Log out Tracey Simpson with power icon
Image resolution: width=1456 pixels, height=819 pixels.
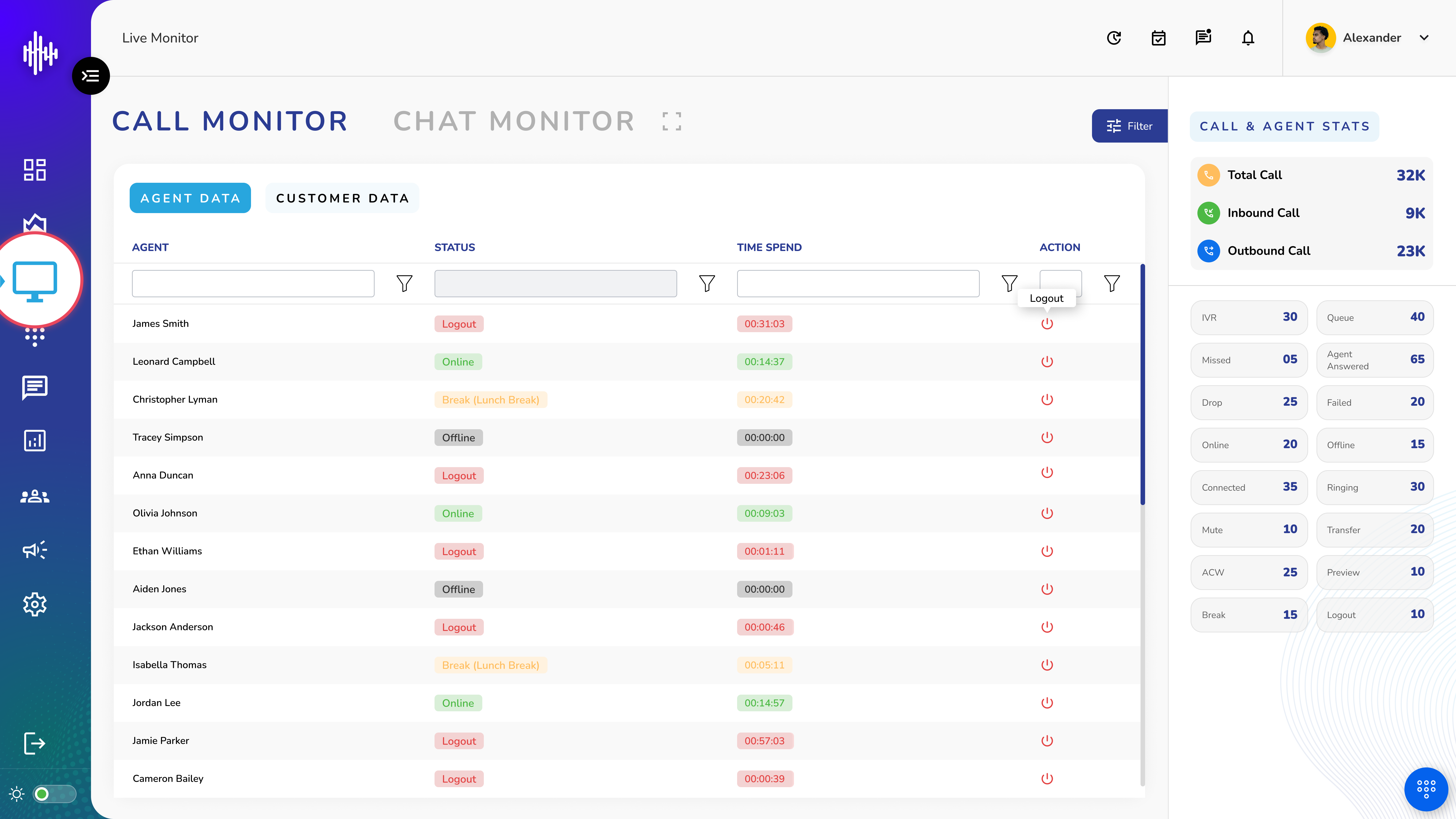pos(1047,438)
